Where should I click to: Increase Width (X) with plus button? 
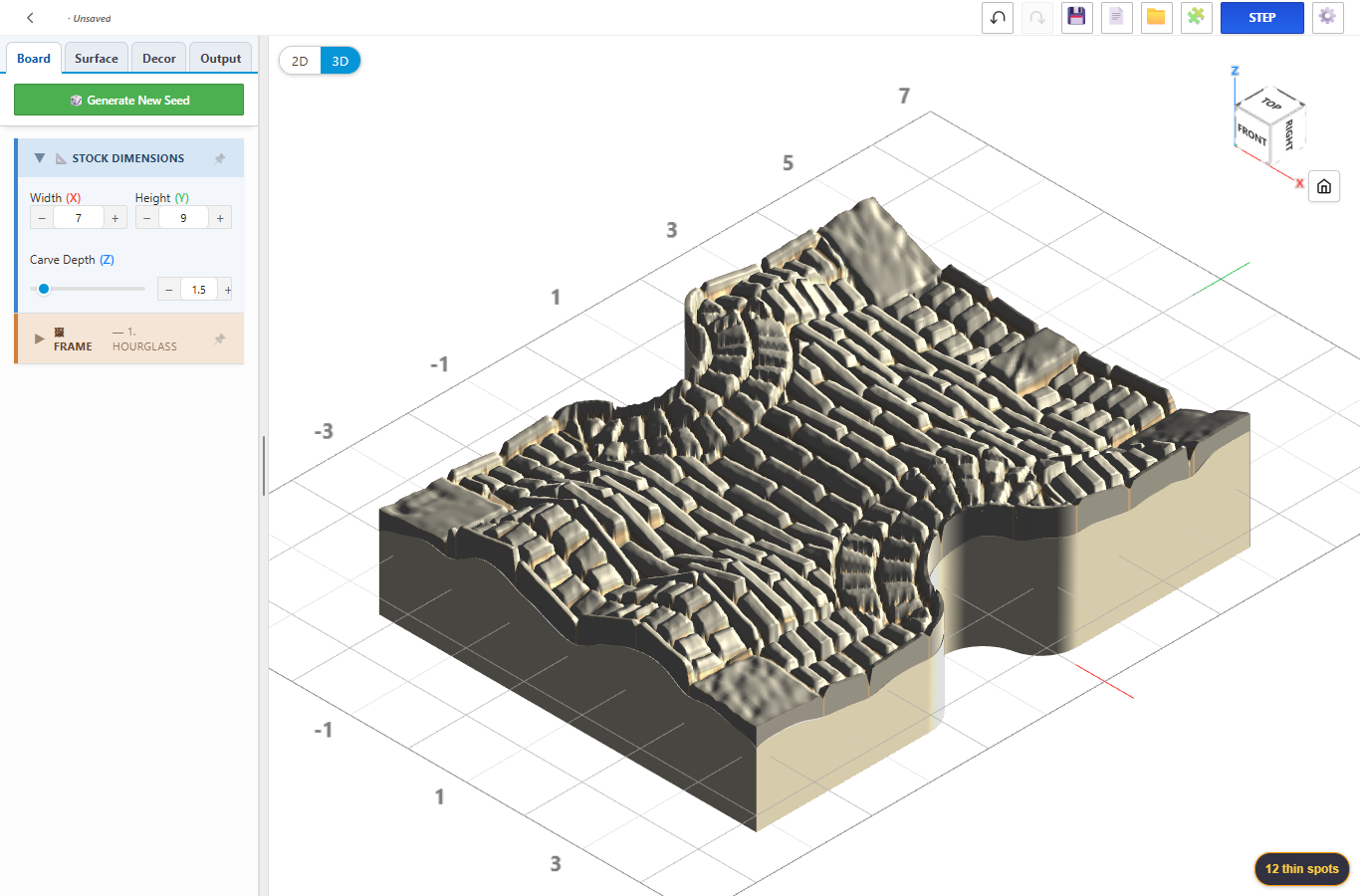[x=115, y=218]
